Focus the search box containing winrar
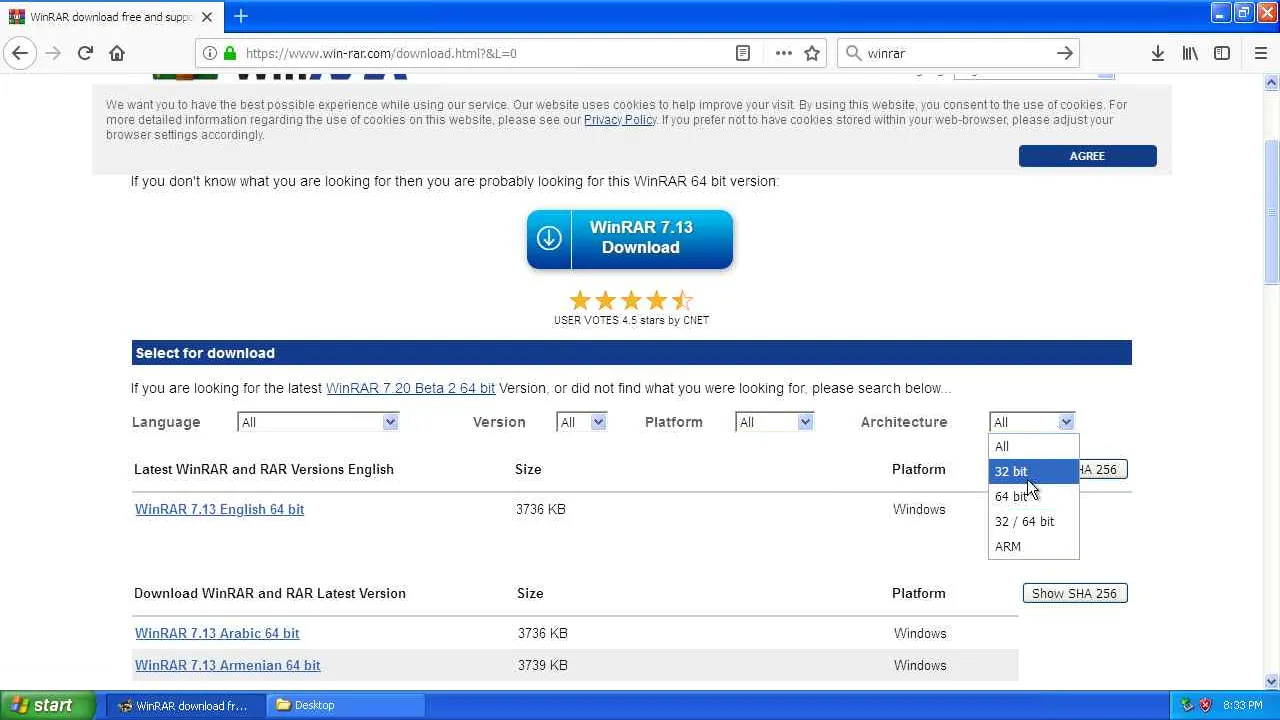1280x720 pixels. tap(957, 53)
